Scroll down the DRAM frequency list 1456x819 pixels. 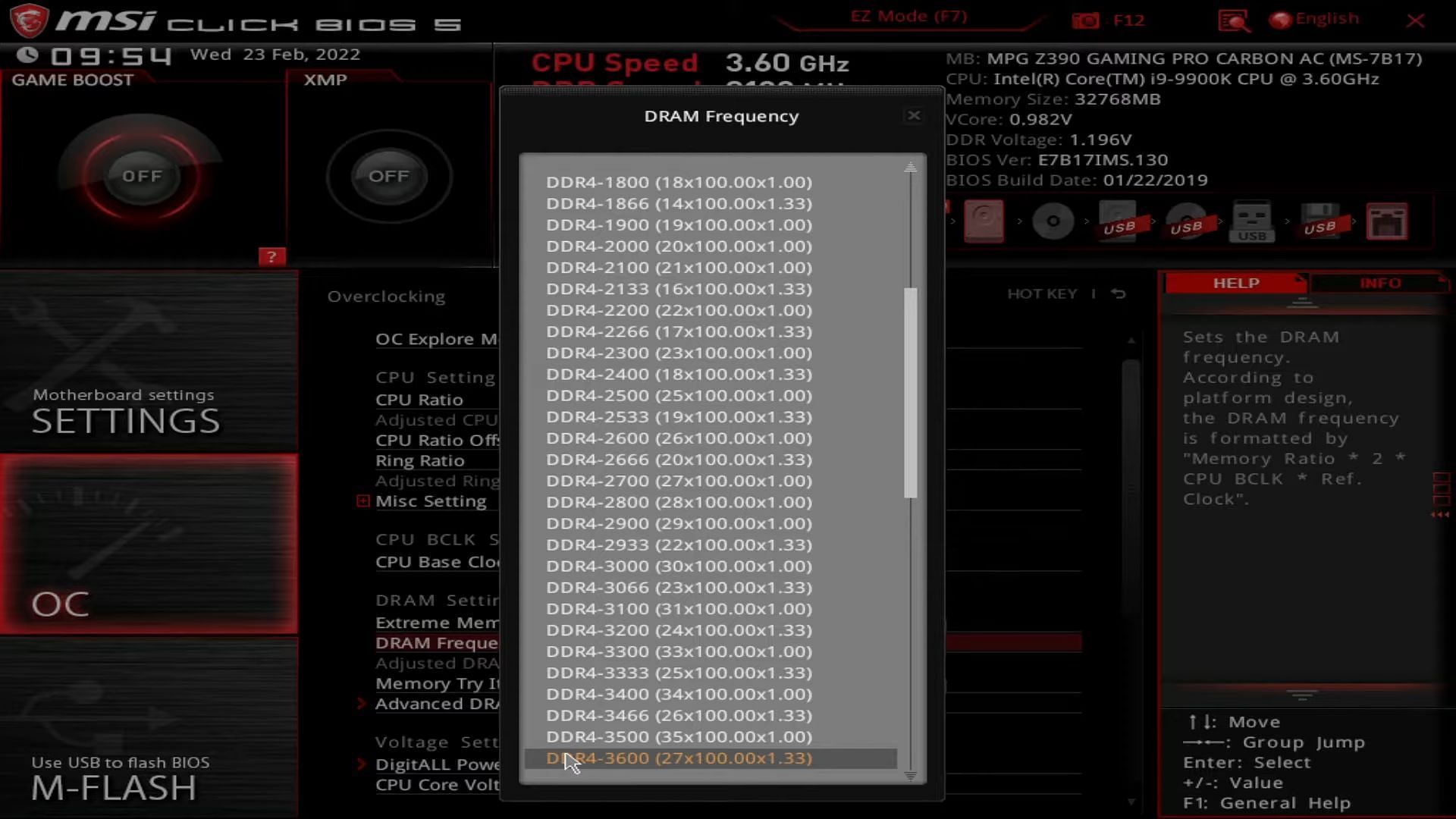click(x=911, y=774)
